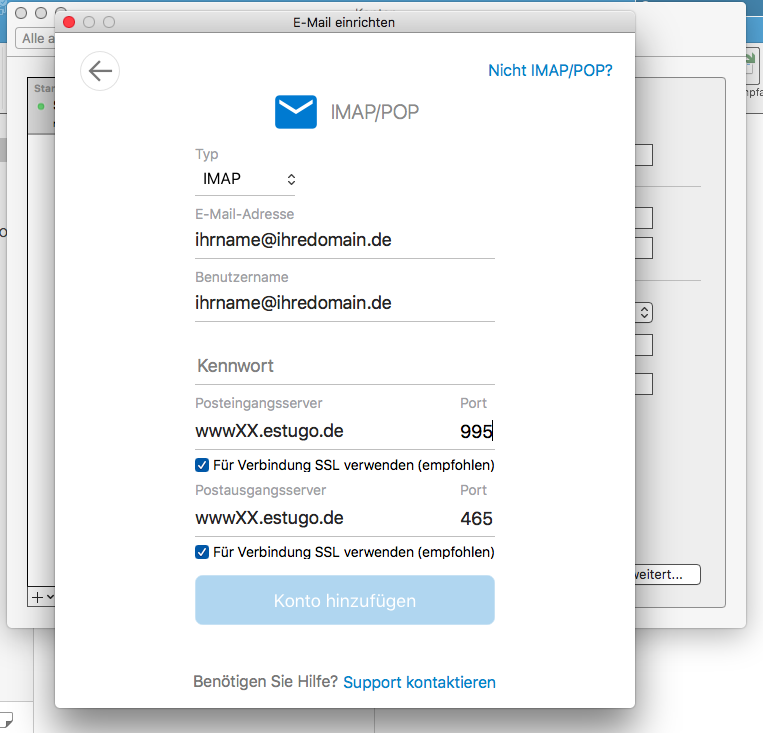Viewport: 763px width, 733px height.
Task: Click the Posteingangsserver port field showing 995
Action: [x=475, y=432]
